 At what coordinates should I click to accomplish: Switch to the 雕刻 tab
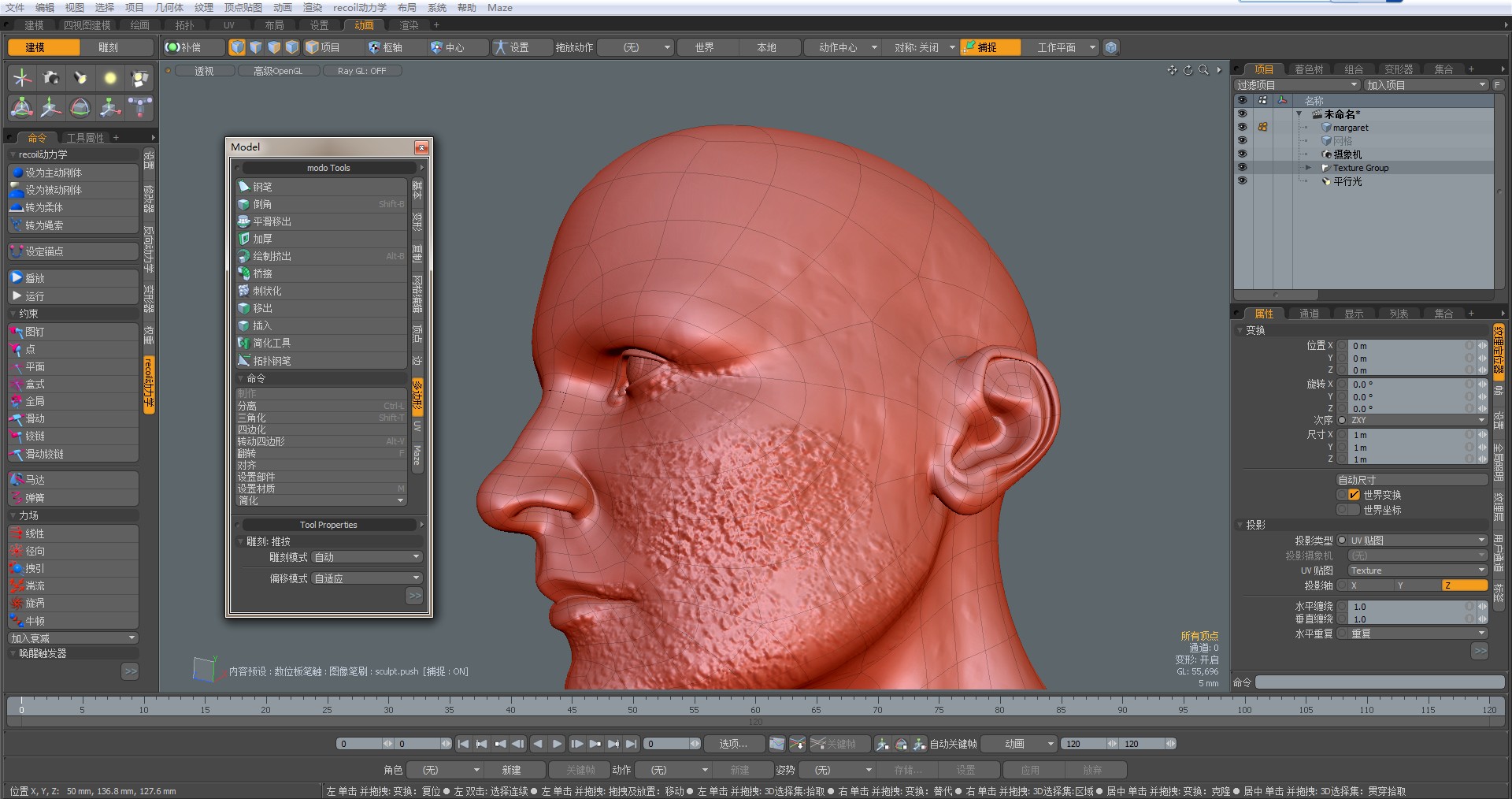pos(109,47)
